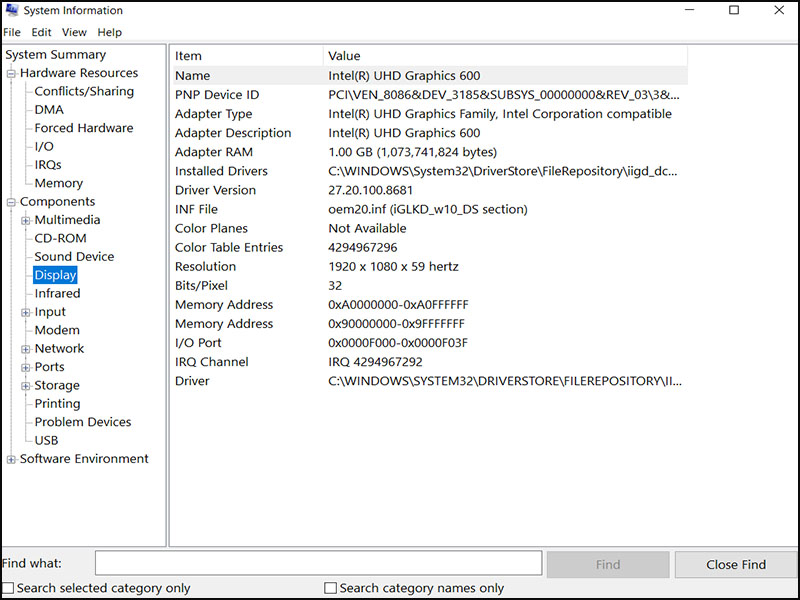
Task: Expand the Multimedia tree node
Action: click(26, 220)
